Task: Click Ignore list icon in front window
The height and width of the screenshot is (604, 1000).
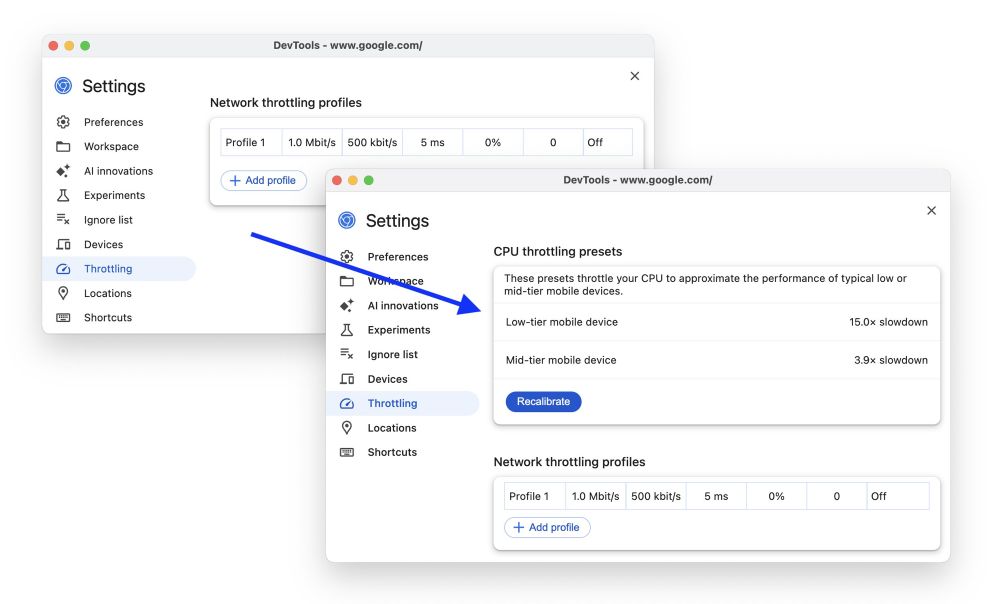Action: coord(347,354)
